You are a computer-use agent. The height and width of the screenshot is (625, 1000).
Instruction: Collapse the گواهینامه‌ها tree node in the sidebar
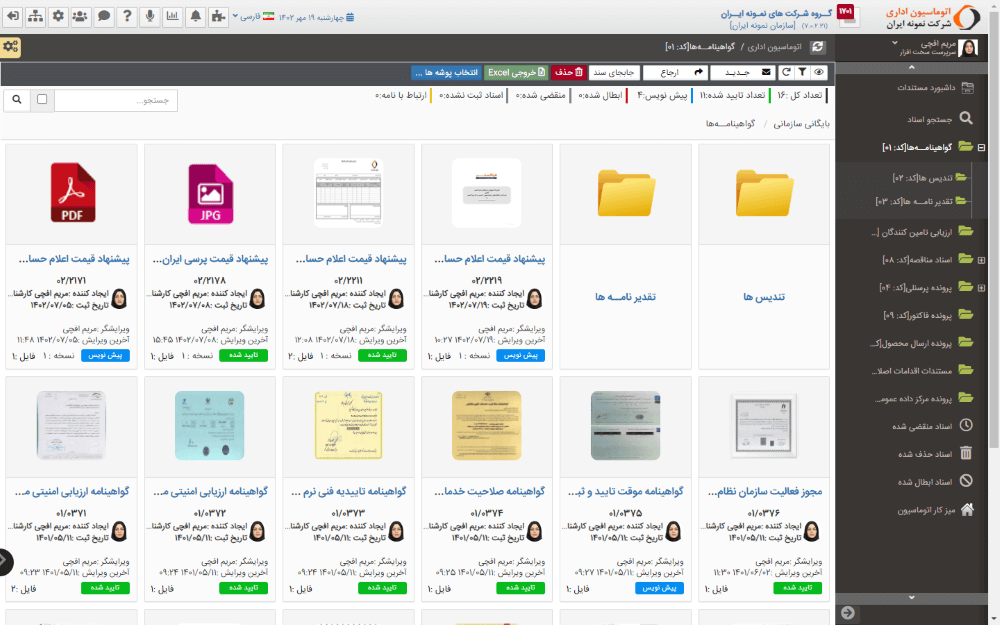[x=982, y=146]
